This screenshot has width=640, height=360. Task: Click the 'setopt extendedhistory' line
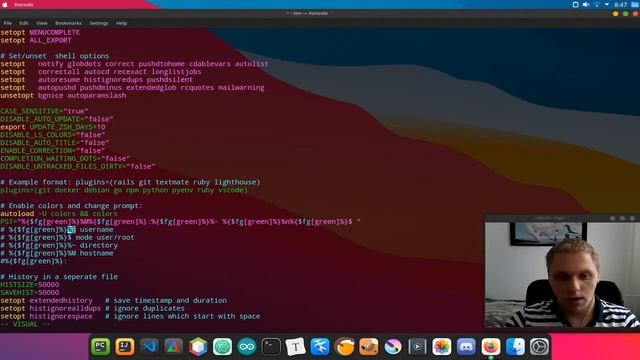pyautogui.click(x=113, y=300)
